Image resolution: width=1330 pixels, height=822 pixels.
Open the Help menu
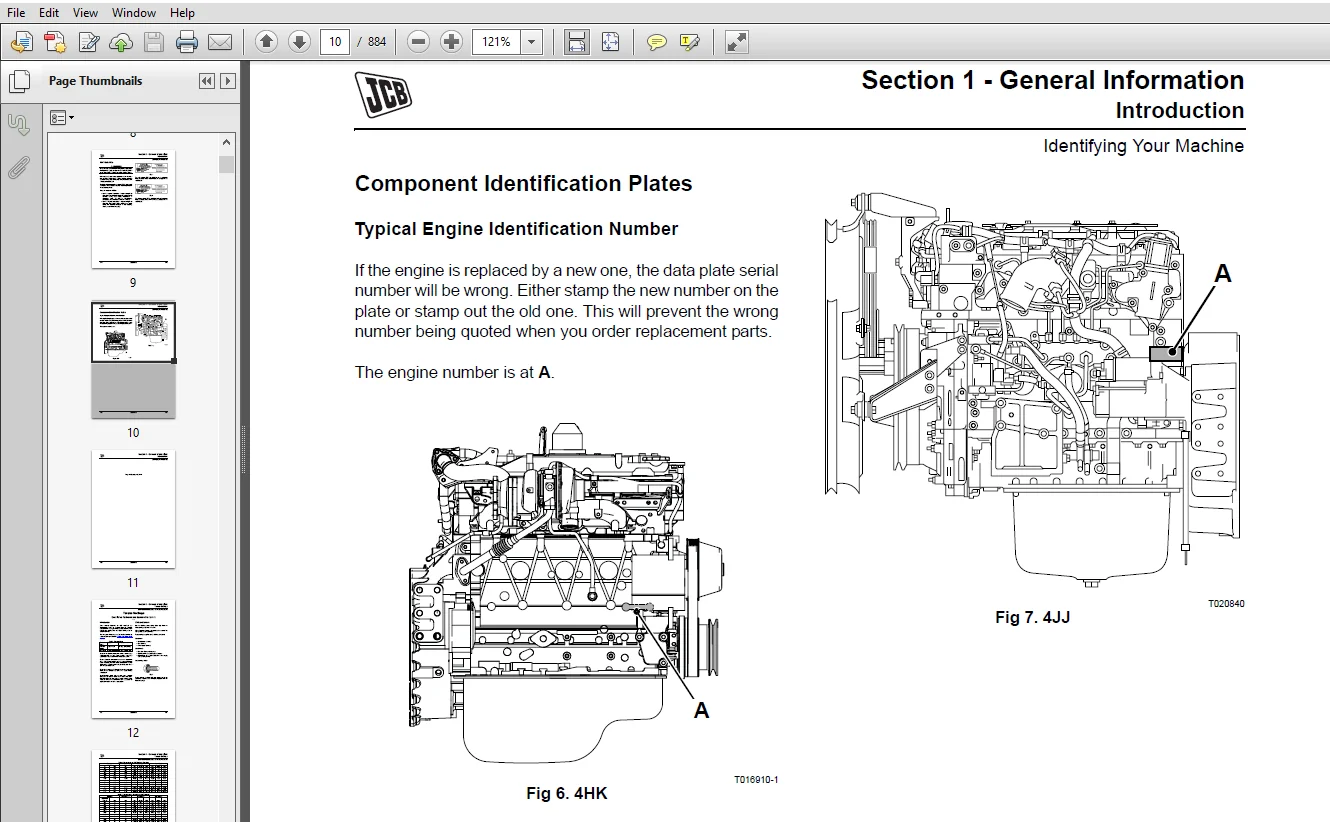[182, 13]
